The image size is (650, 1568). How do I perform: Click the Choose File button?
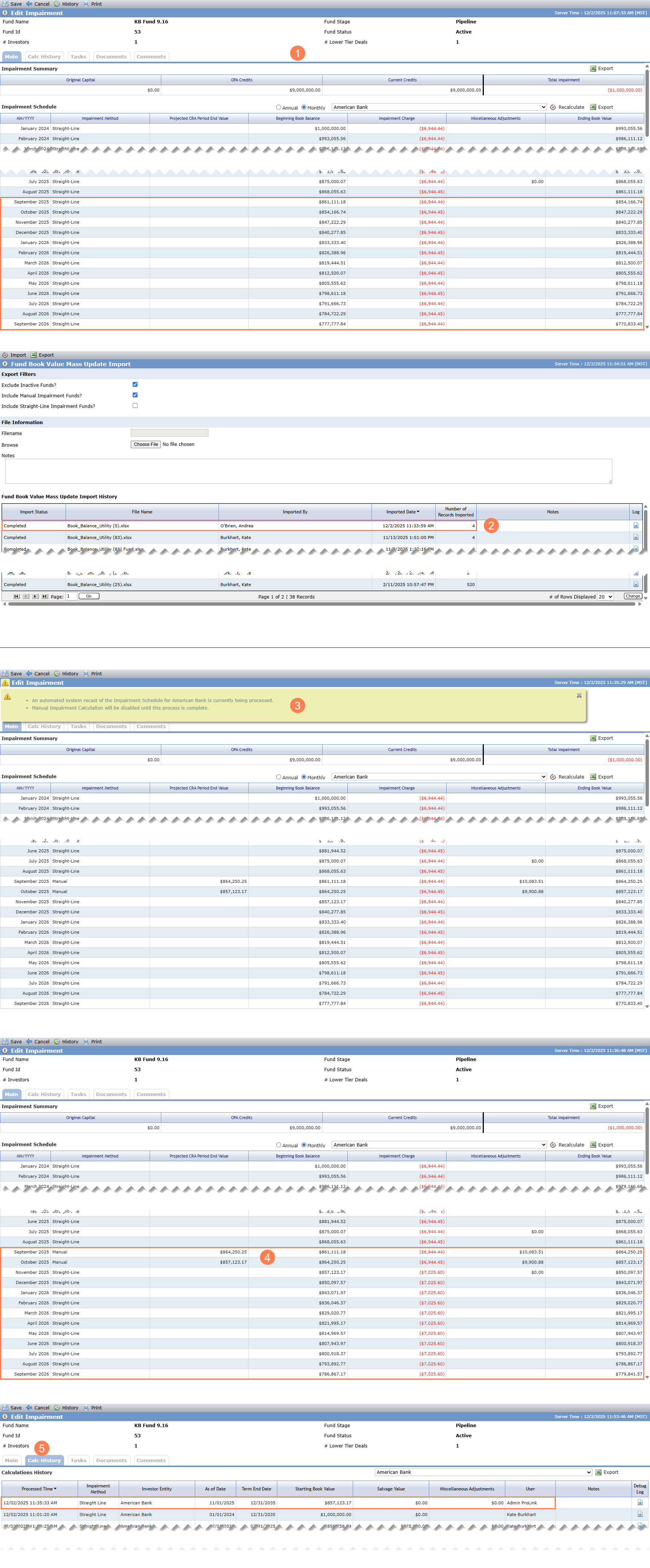(146, 444)
